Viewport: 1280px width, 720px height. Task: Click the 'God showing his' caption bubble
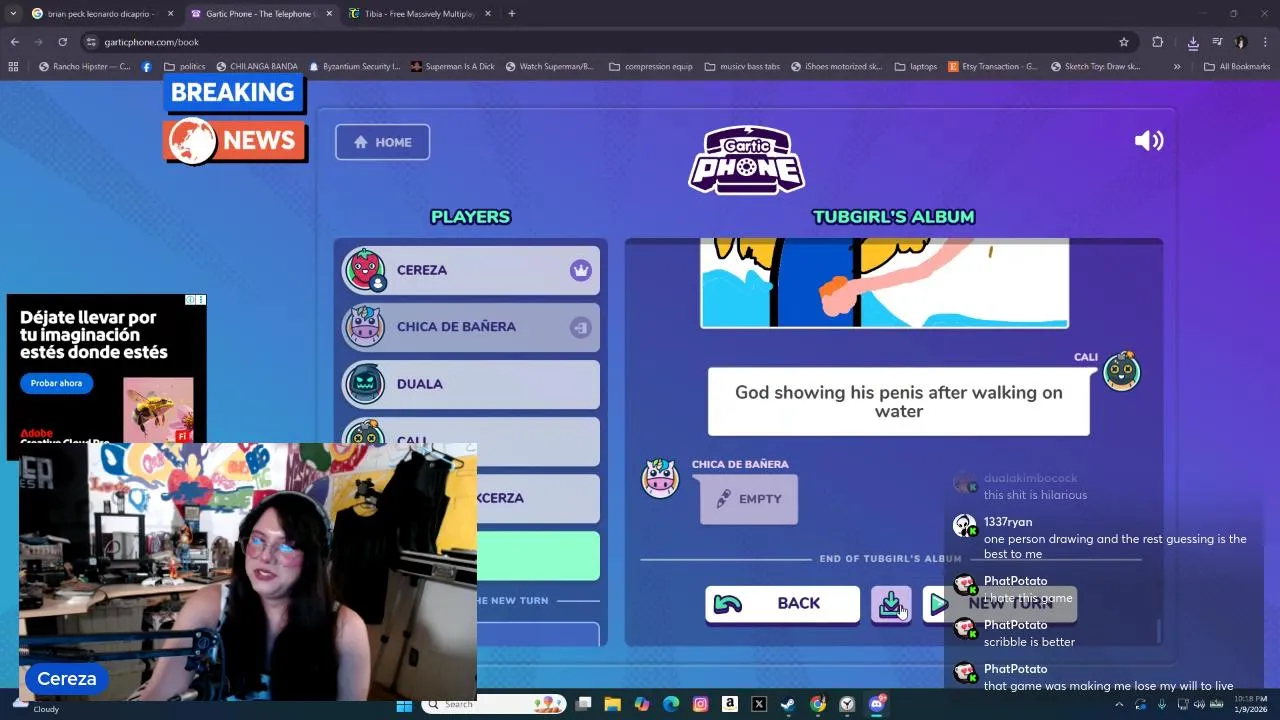(x=899, y=402)
